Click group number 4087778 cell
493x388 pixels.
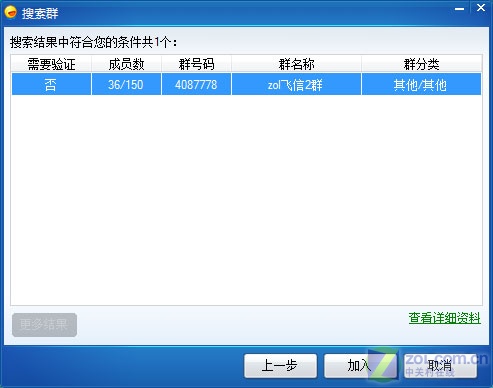pyautogui.click(x=196, y=85)
